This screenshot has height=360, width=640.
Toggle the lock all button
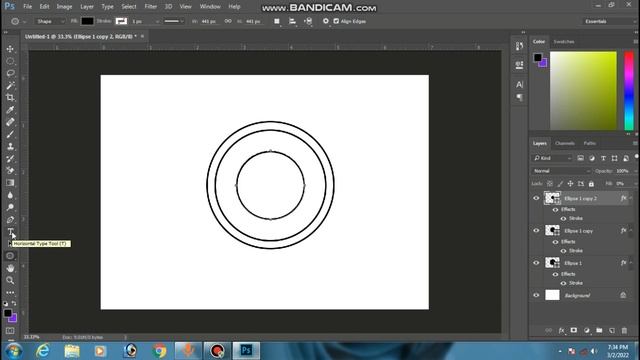pos(591,184)
